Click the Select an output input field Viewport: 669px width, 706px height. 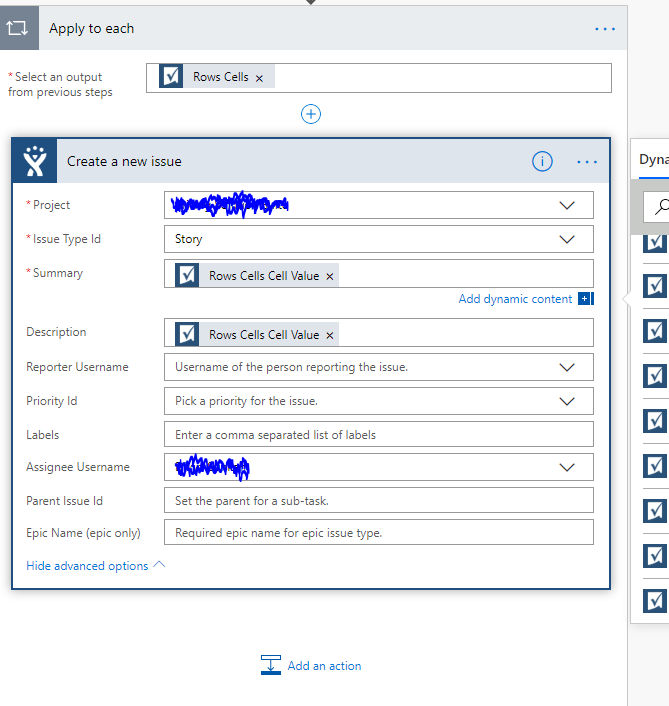click(x=379, y=78)
